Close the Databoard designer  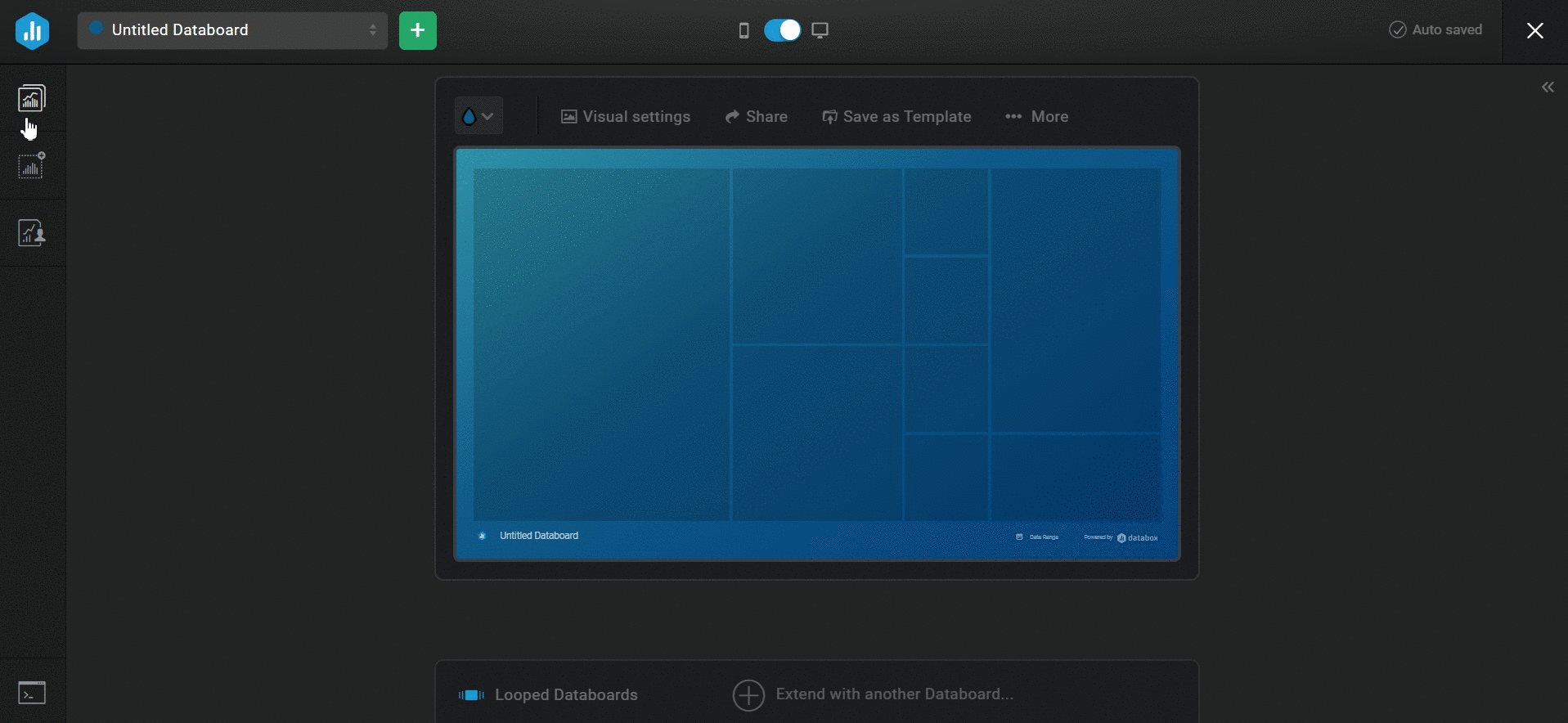(1534, 31)
